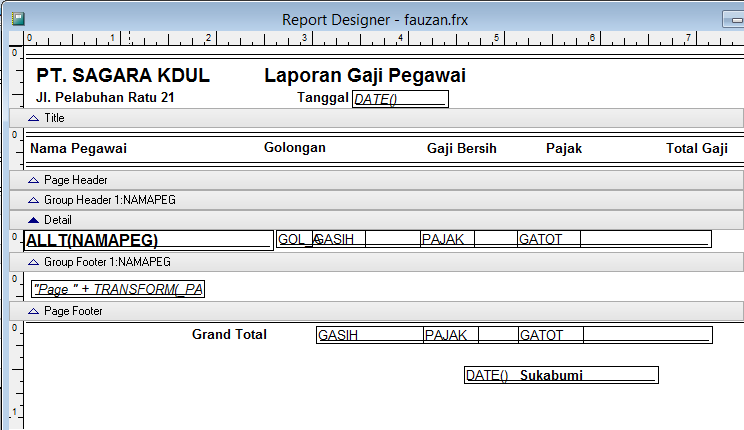744x430 pixels.
Task: Select the Detail band bar
Action: click(x=376, y=220)
